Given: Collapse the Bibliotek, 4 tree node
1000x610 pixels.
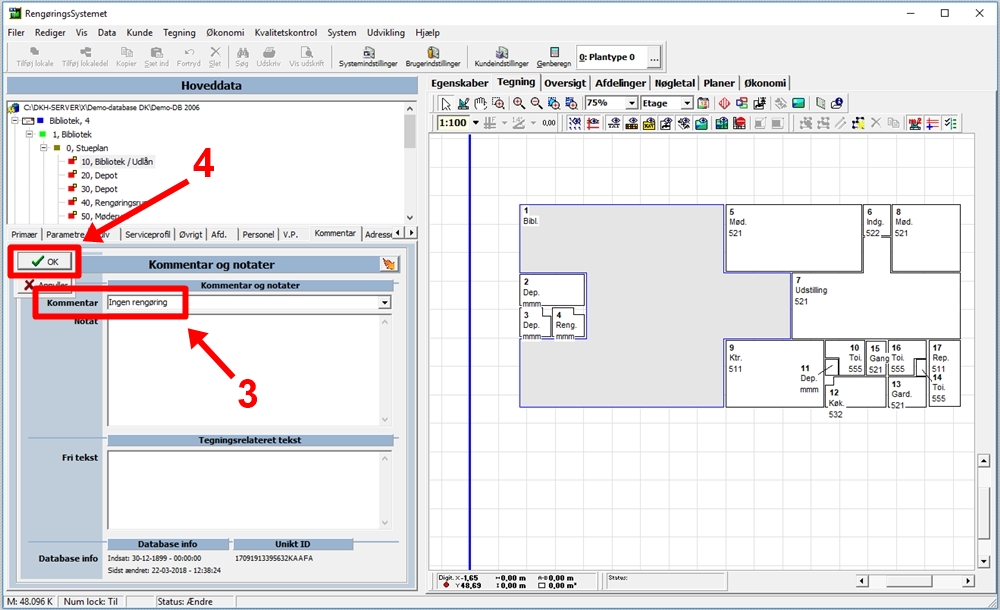Looking at the screenshot, I should click(x=14, y=121).
